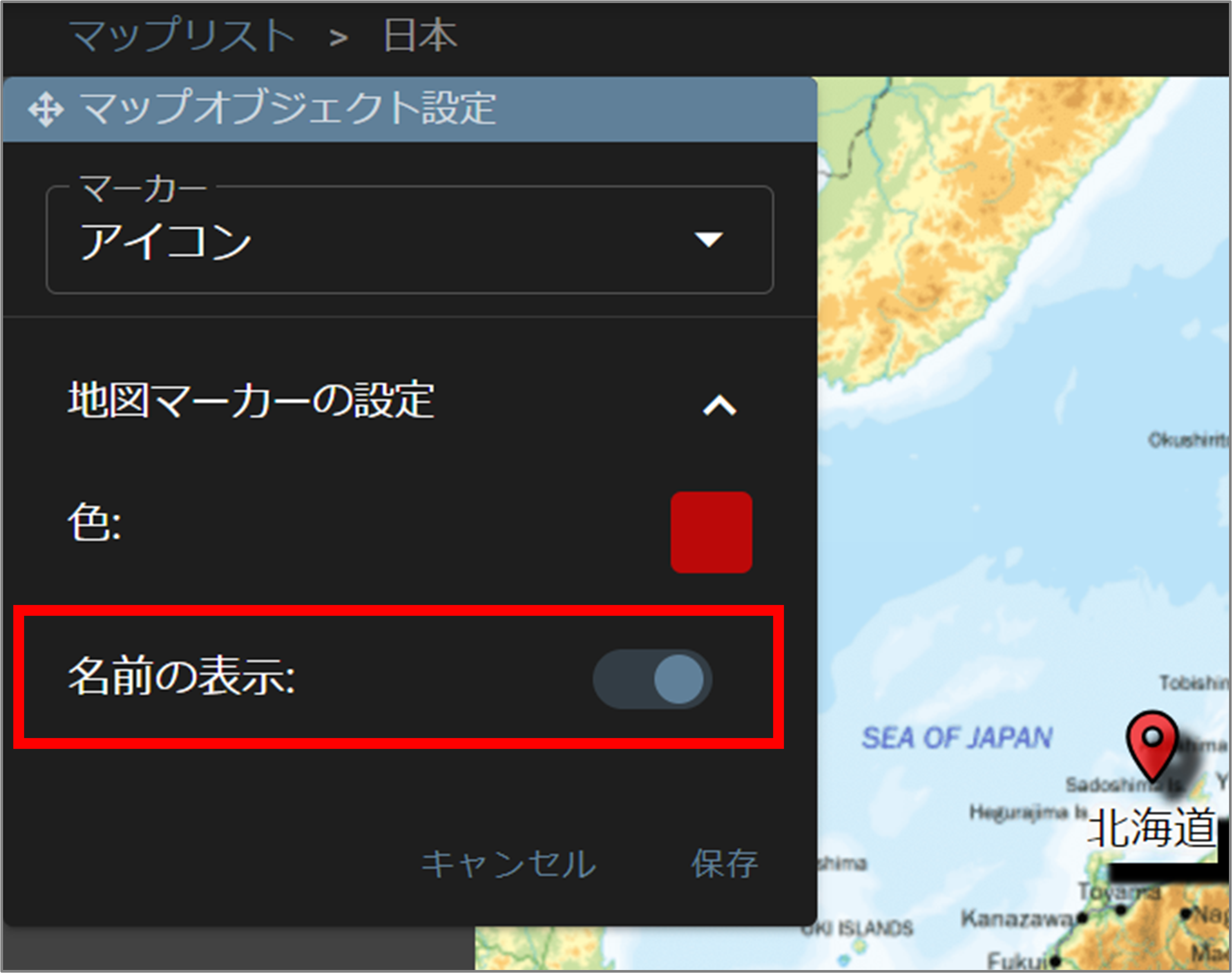Click the red map pin marker
The height and width of the screenshot is (973, 1232).
pos(1152,746)
